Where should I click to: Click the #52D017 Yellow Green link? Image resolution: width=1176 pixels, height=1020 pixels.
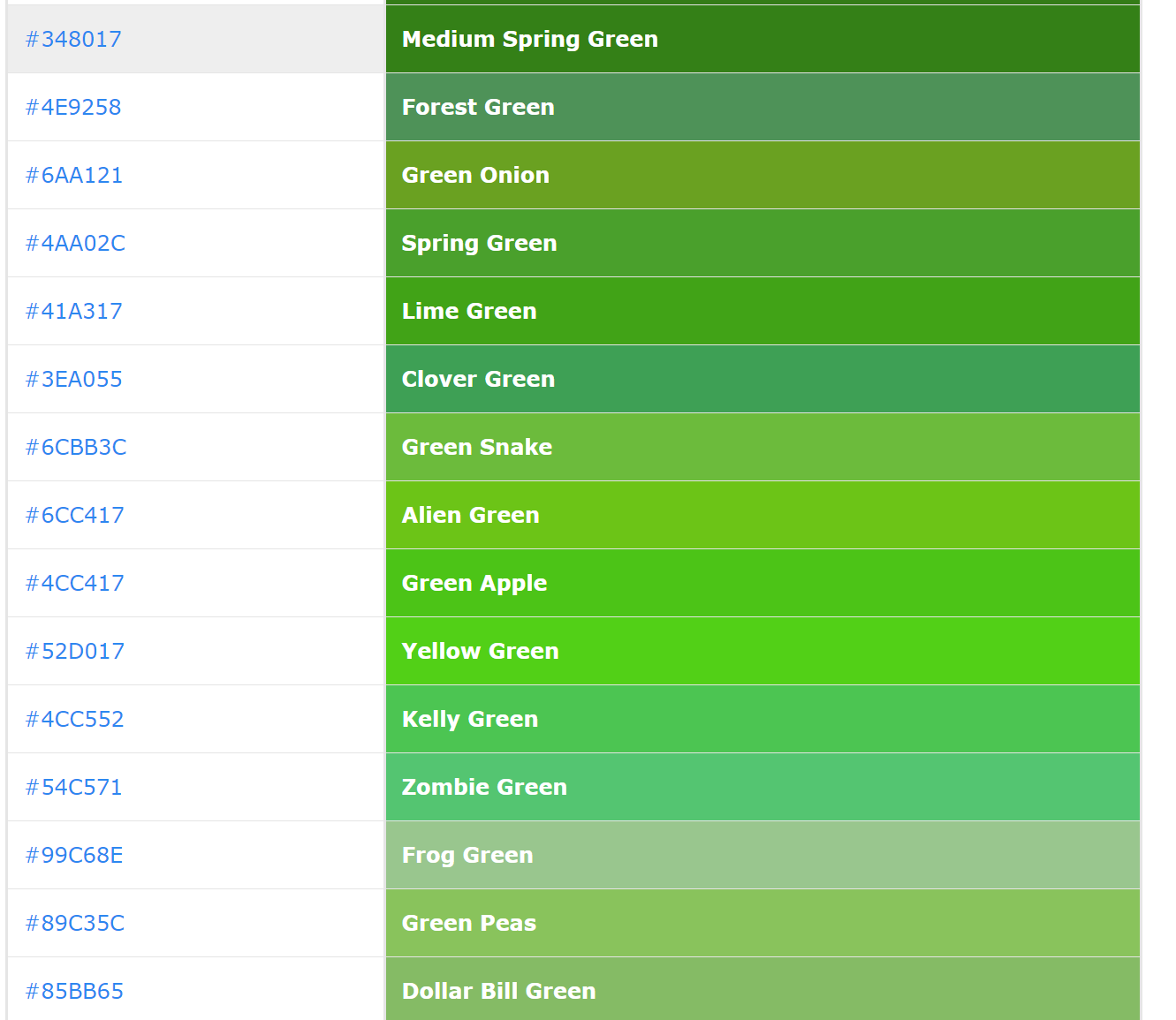pos(74,651)
